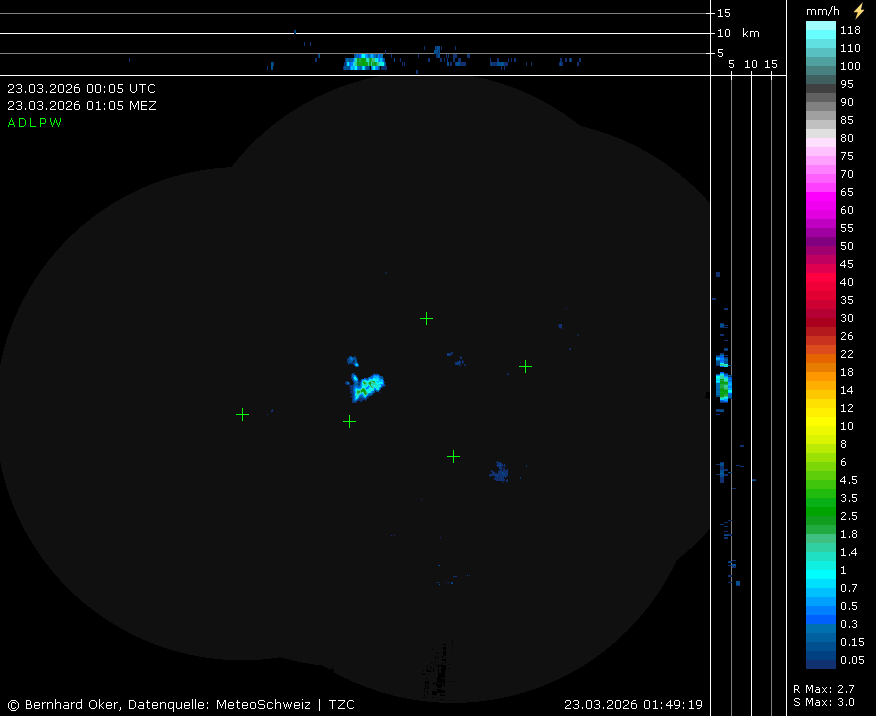This screenshot has height=716, width=876.
Task: Click the 00:05 UTC timestamp
Action: click(81, 89)
